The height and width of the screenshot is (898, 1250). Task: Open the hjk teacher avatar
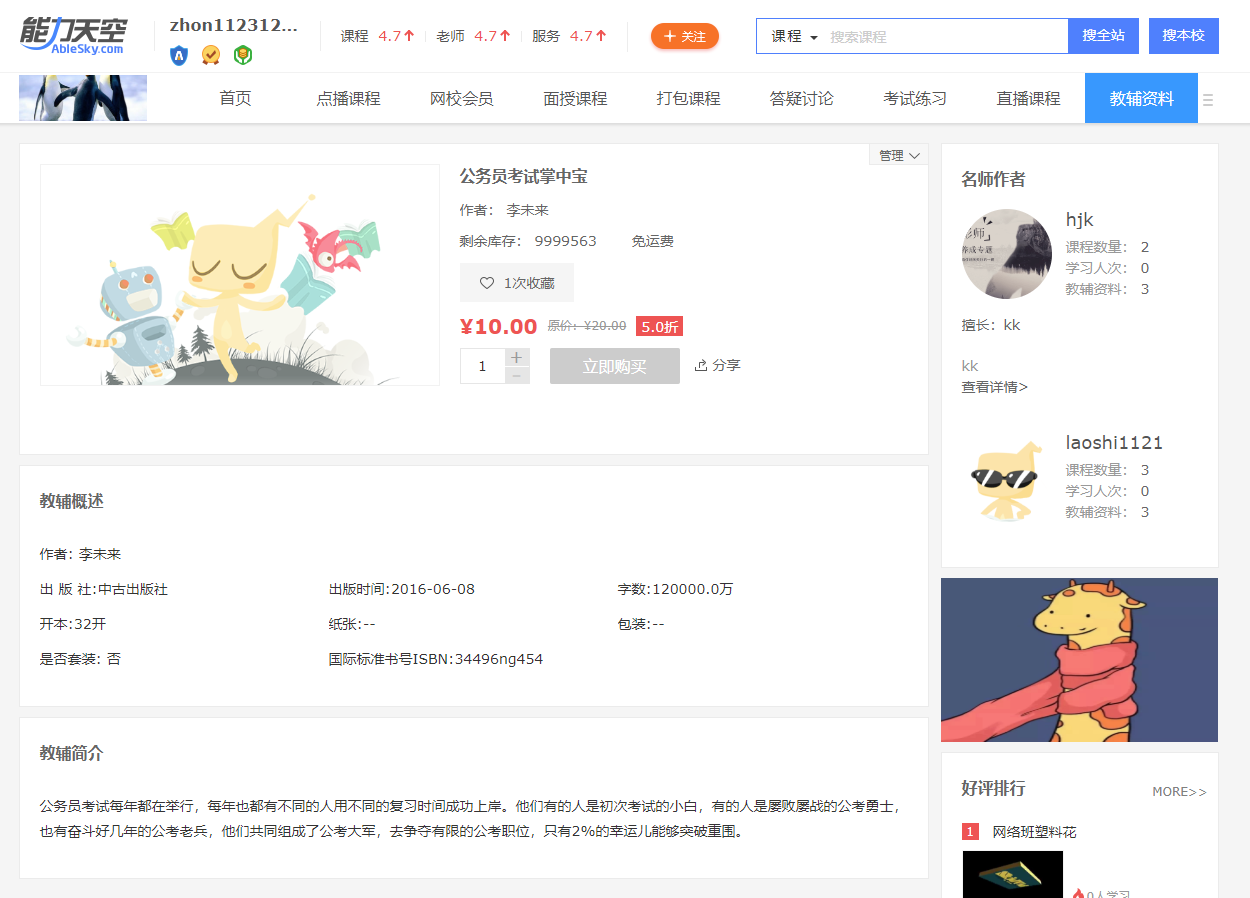click(x=1006, y=254)
